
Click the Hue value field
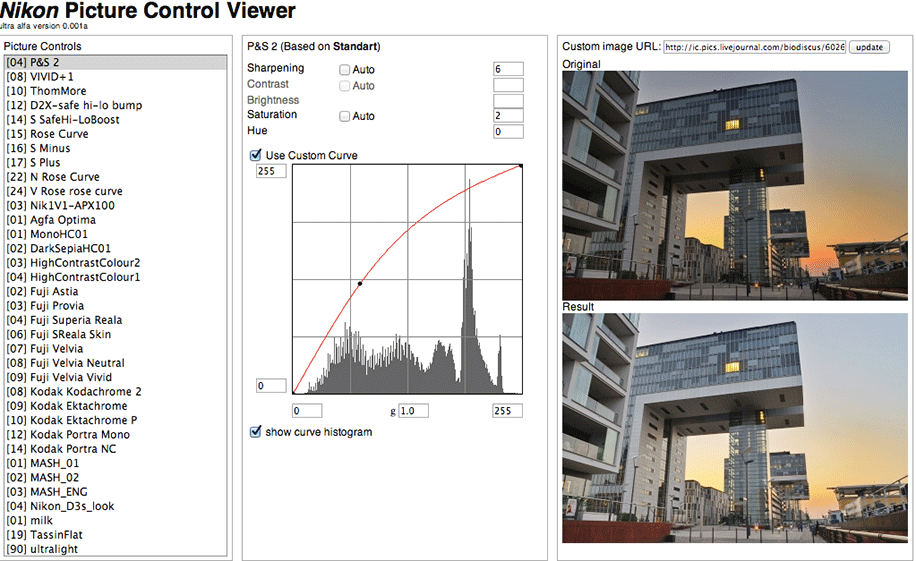click(x=508, y=131)
